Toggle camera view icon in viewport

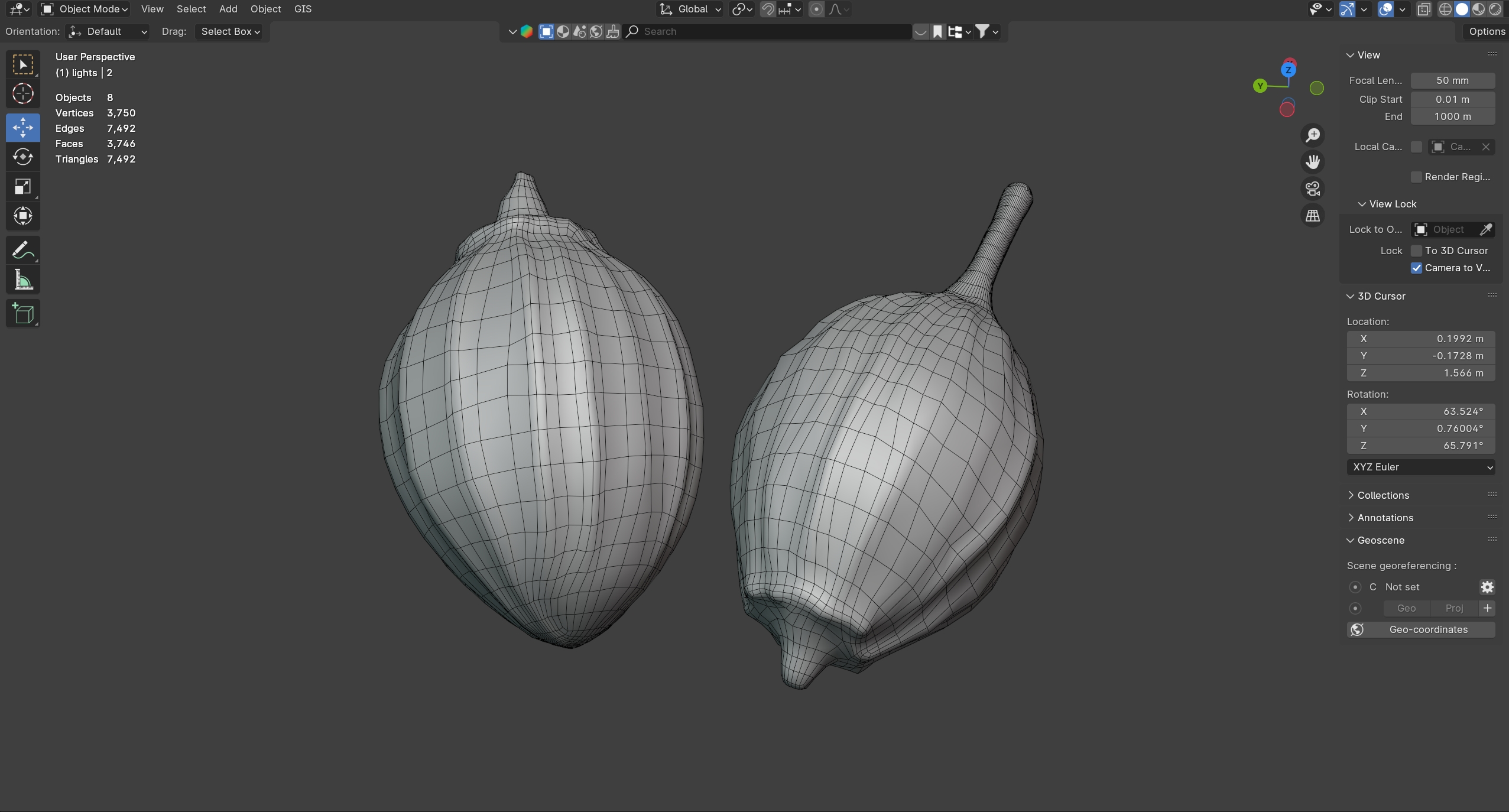pos(1313,189)
